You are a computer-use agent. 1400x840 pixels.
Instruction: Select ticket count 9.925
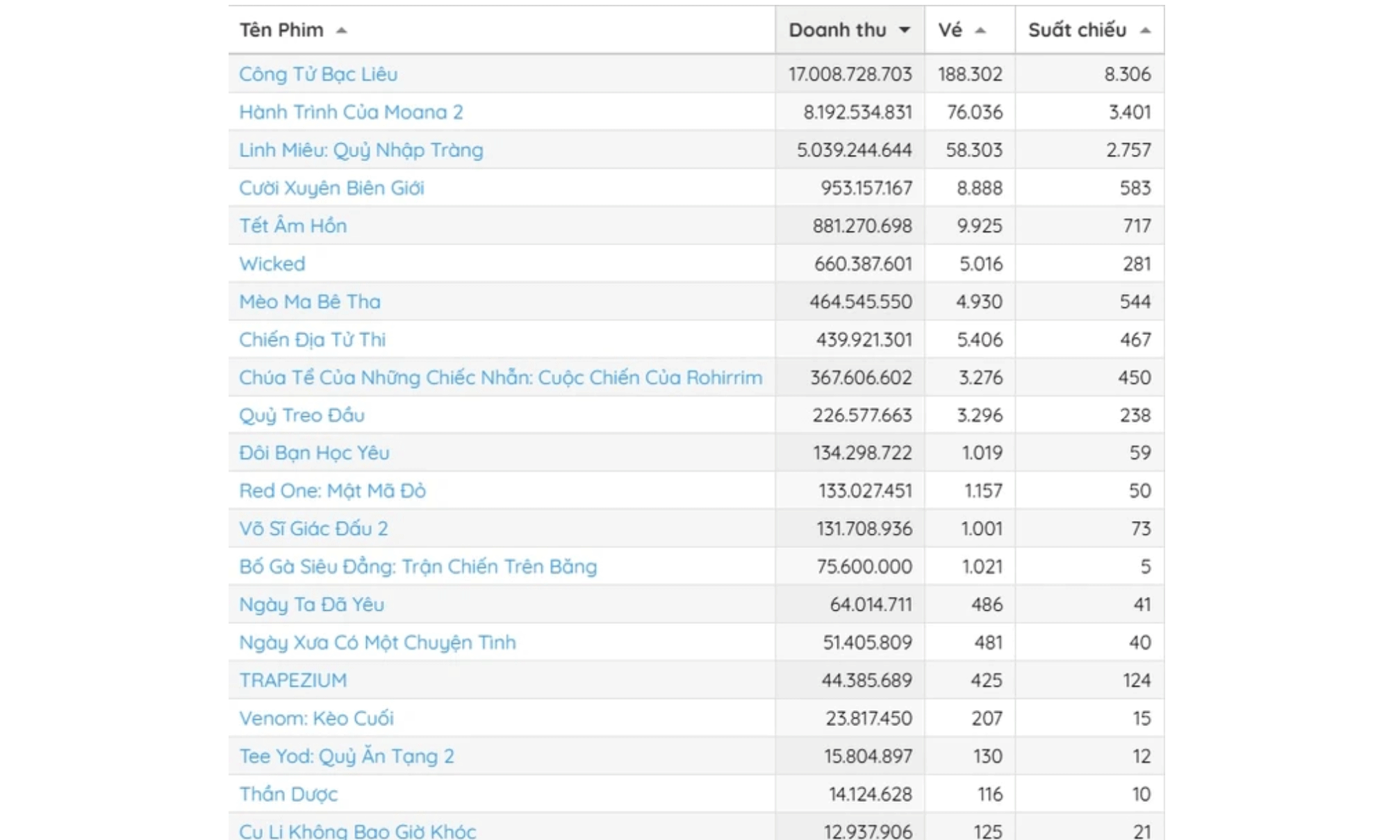pos(980,226)
